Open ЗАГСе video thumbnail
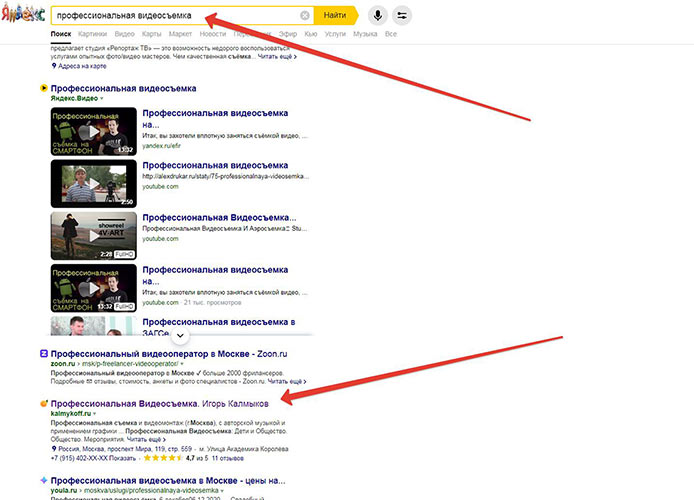This screenshot has height=500, width=694. point(94,326)
